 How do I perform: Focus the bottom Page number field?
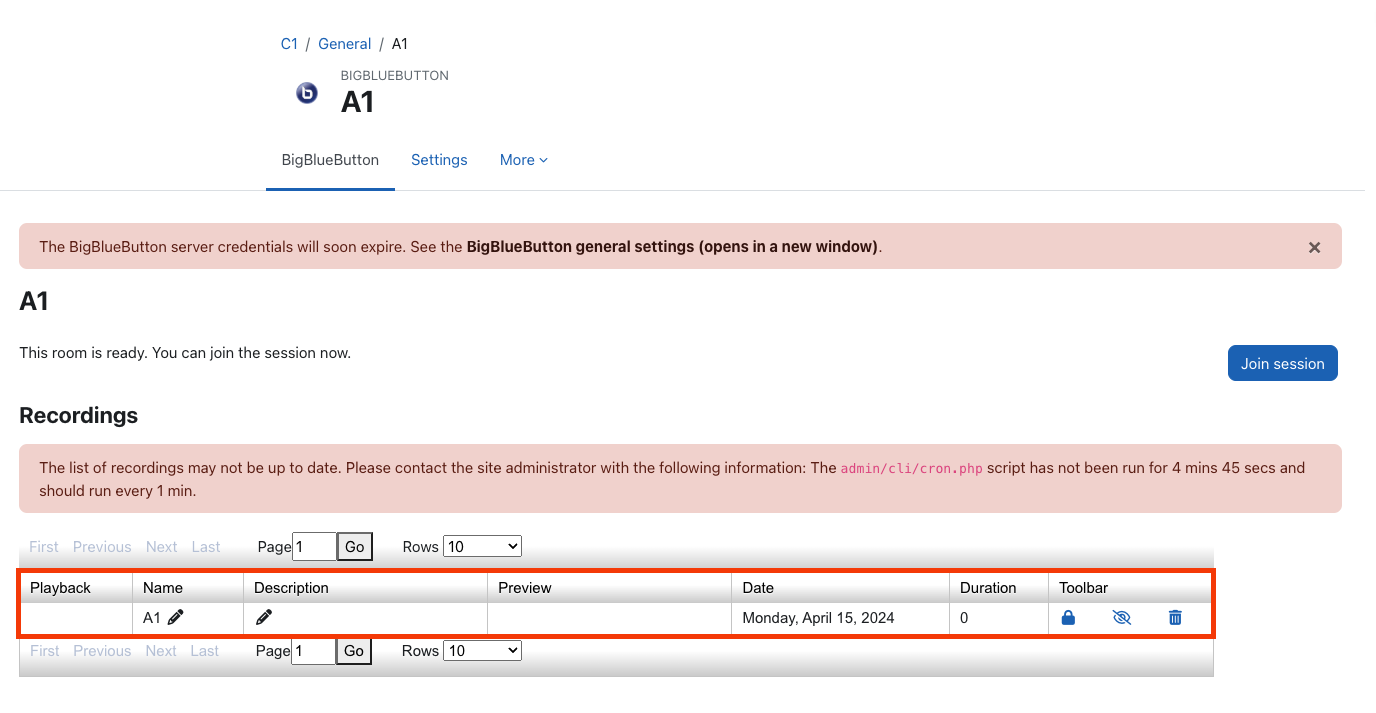(x=314, y=650)
